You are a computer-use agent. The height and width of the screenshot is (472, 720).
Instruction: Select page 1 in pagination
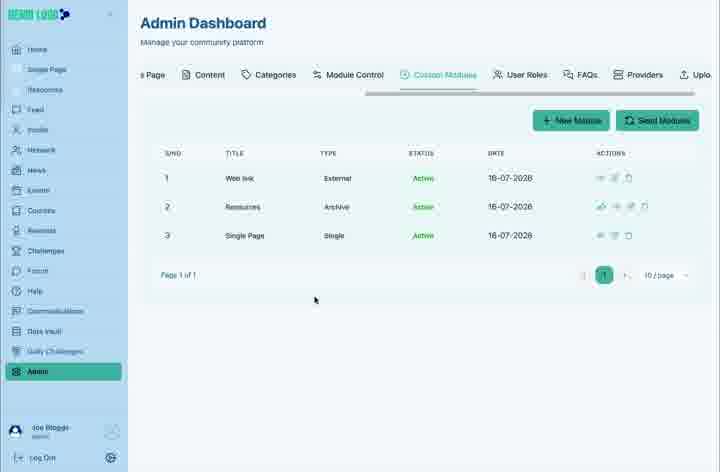(x=604, y=275)
